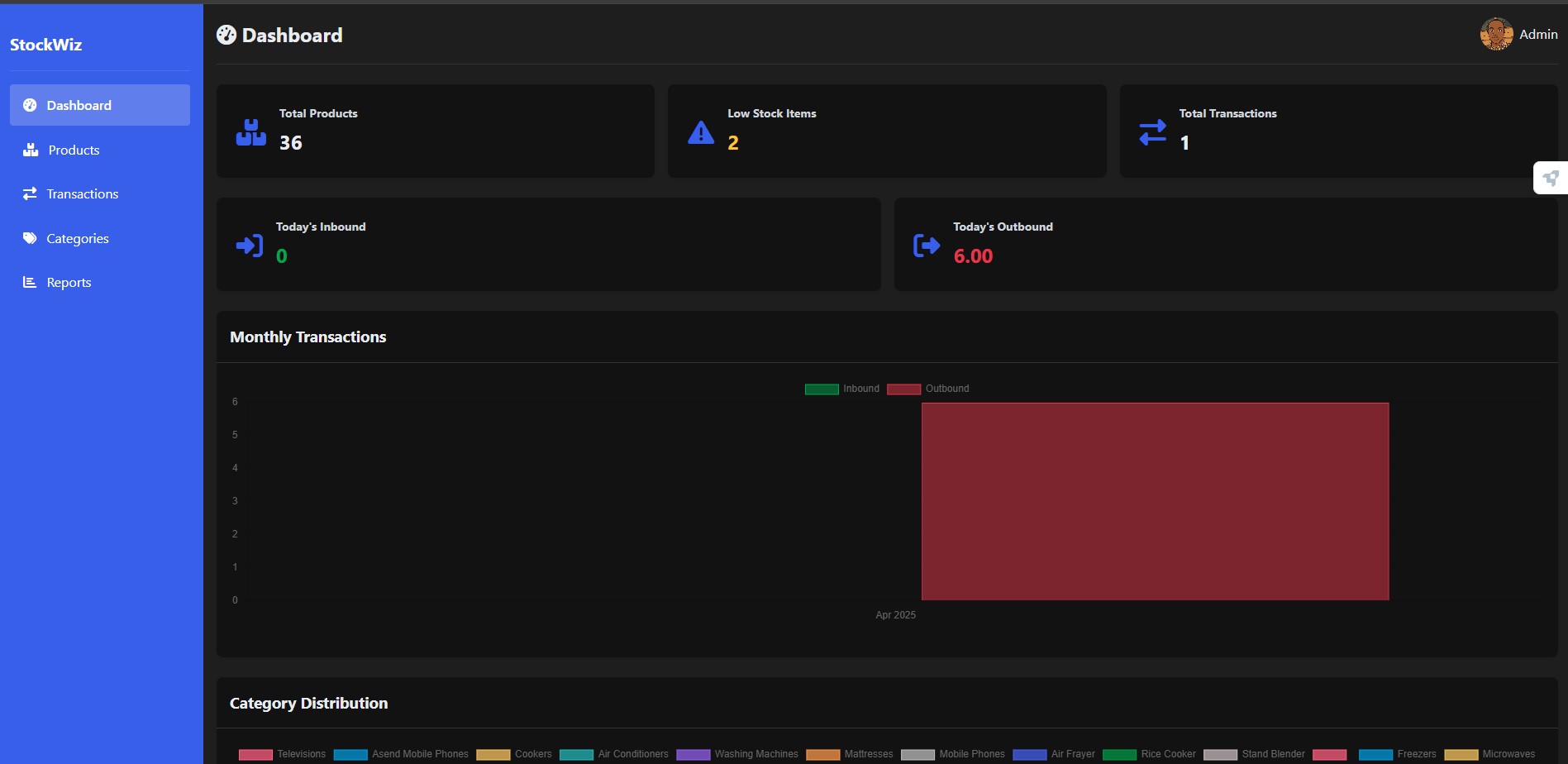Toggle Air Frayer legend item
The width and height of the screenshot is (1568, 764).
click(1054, 754)
